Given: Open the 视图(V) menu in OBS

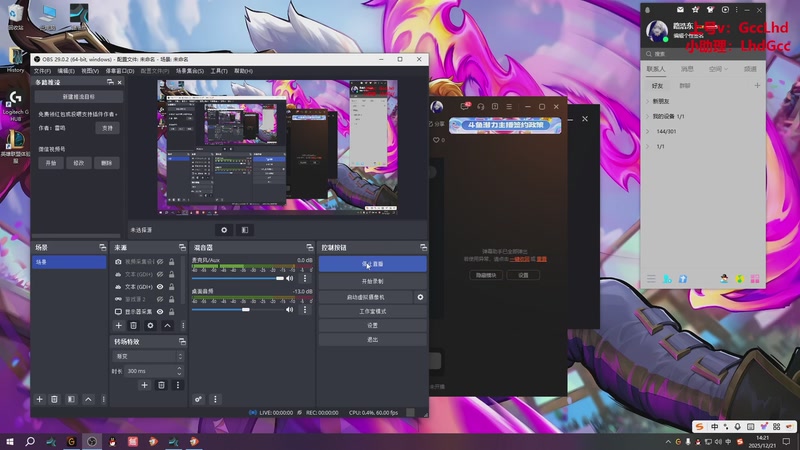Looking at the screenshot, I should click(90, 71).
